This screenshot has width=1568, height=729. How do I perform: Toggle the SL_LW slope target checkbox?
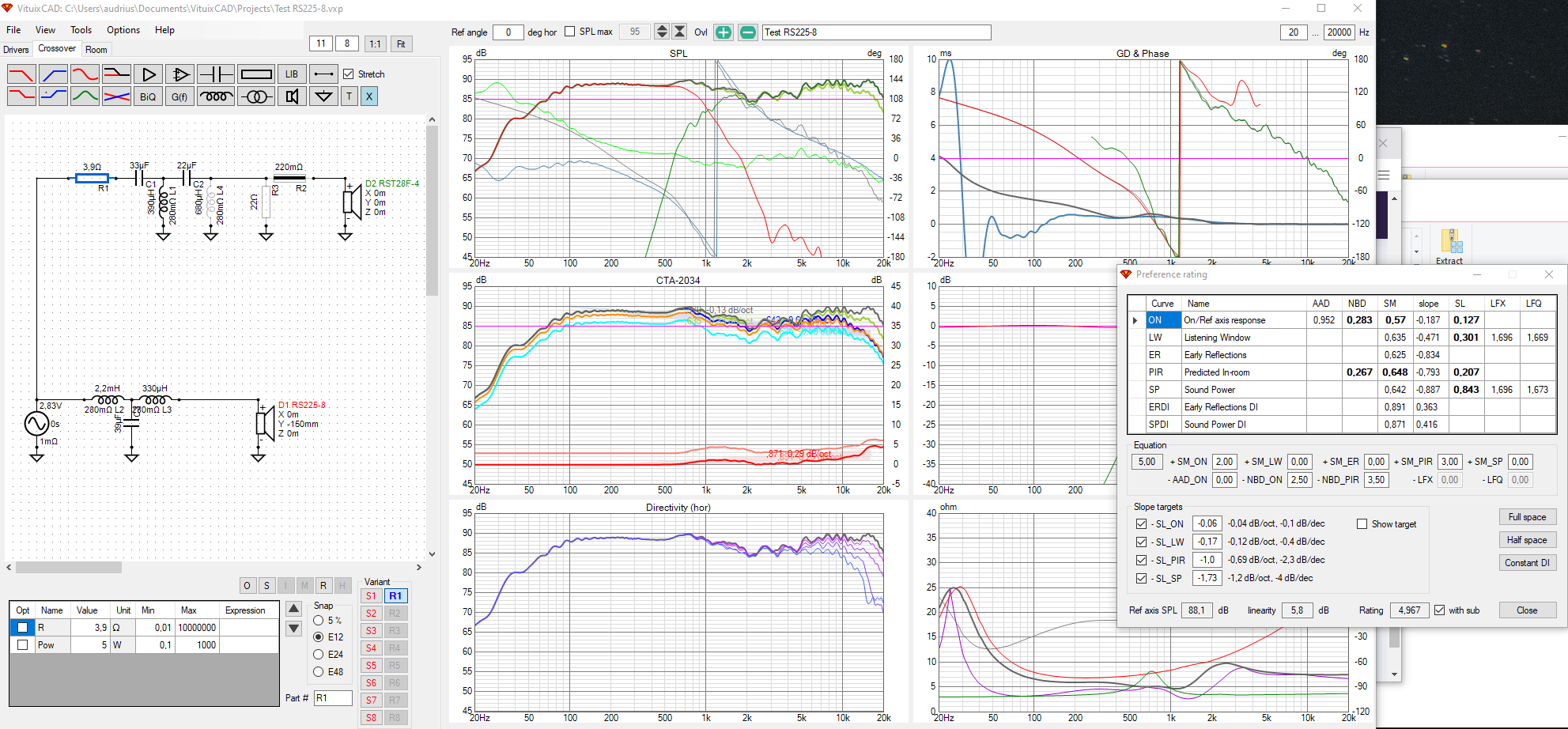[x=1141, y=542]
